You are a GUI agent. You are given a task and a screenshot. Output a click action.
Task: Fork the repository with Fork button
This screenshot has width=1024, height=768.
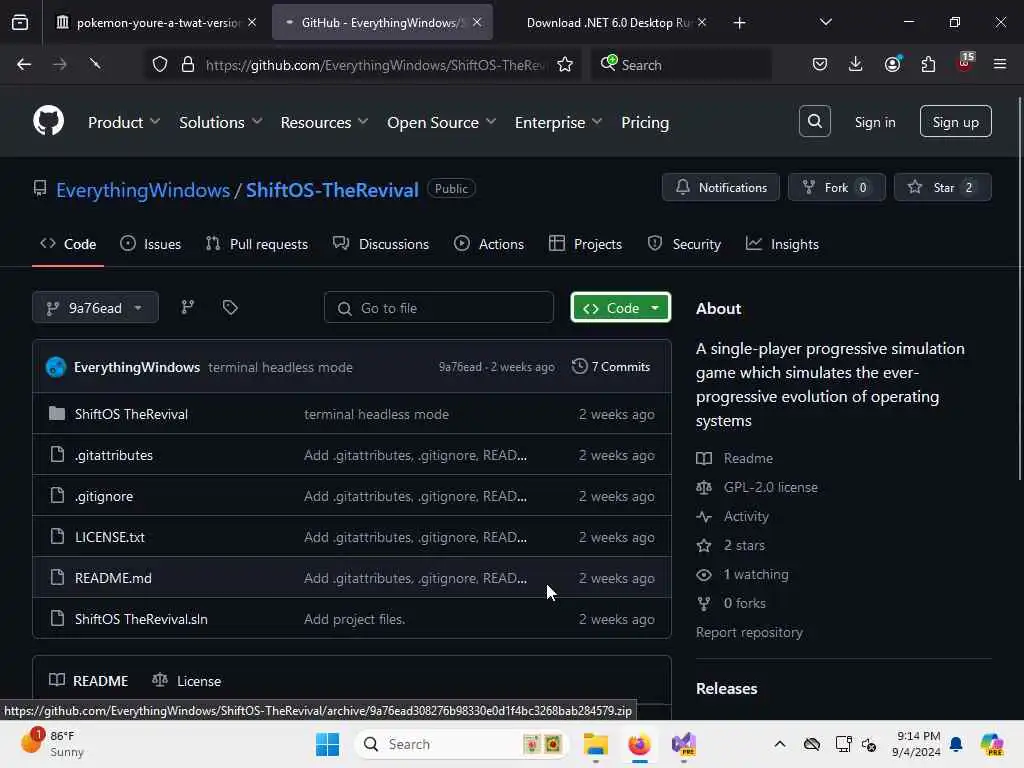tap(837, 187)
